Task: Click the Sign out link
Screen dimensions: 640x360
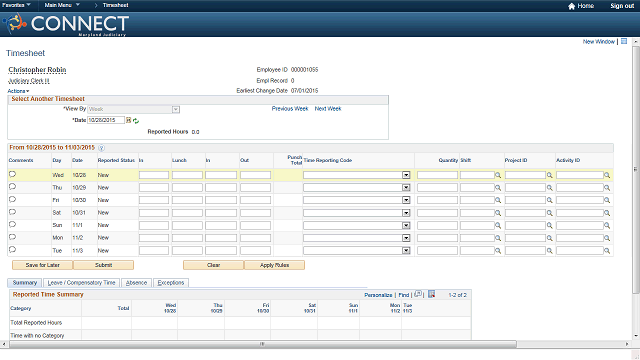Action: pos(622,6)
